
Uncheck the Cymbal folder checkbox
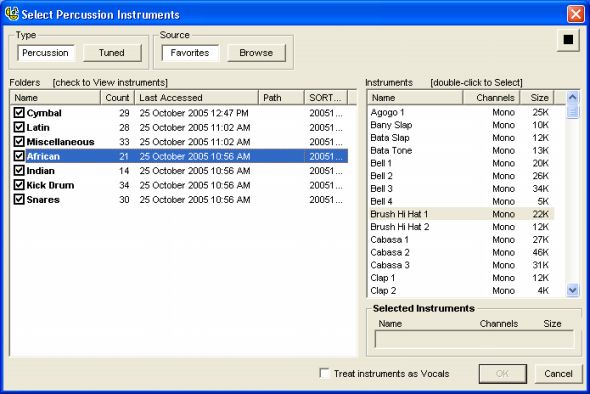click(19, 113)
